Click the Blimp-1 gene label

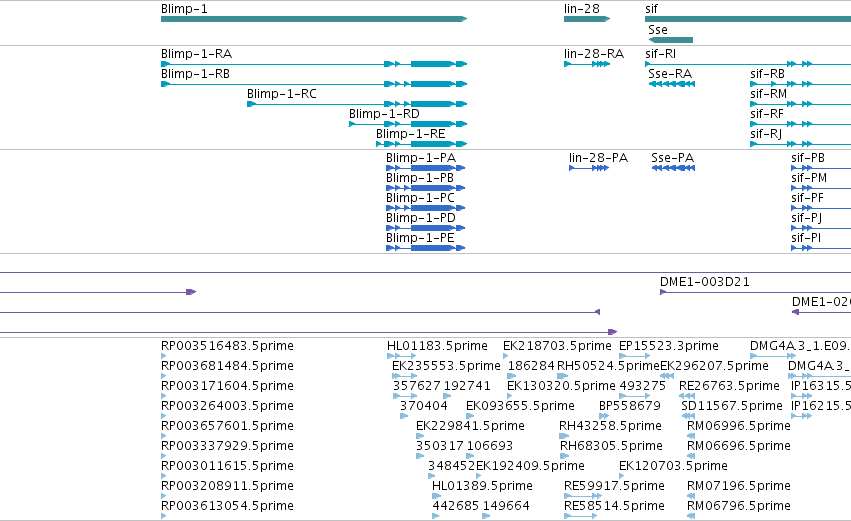184,9
